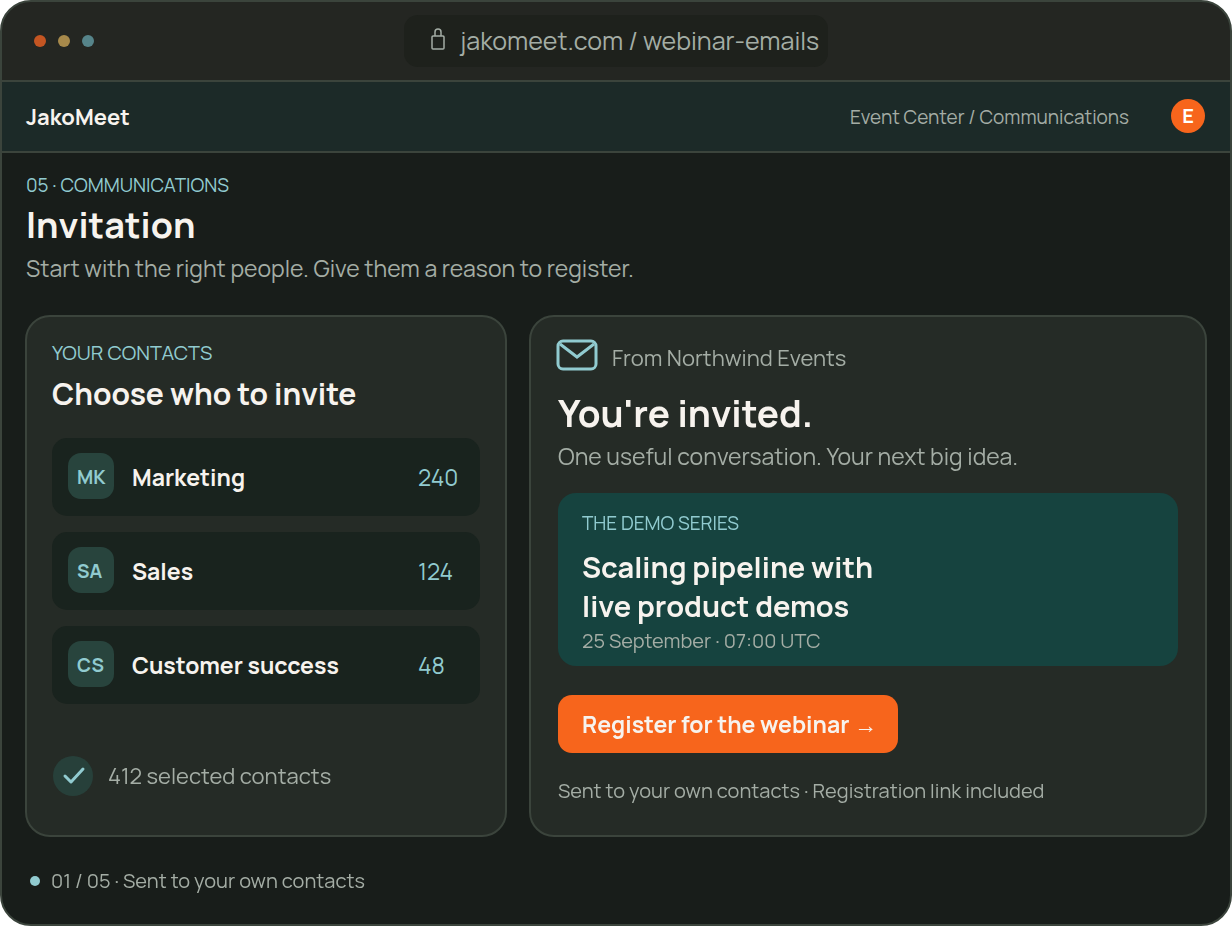Click the 01 / 05 step indicator dot
This screenshot has width=1232, height=926.
(x=35, y=881)
